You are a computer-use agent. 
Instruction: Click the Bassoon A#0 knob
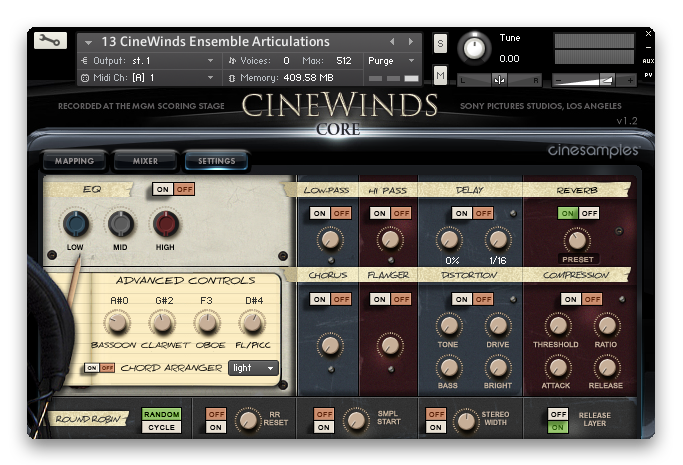(x=117, y=323)
